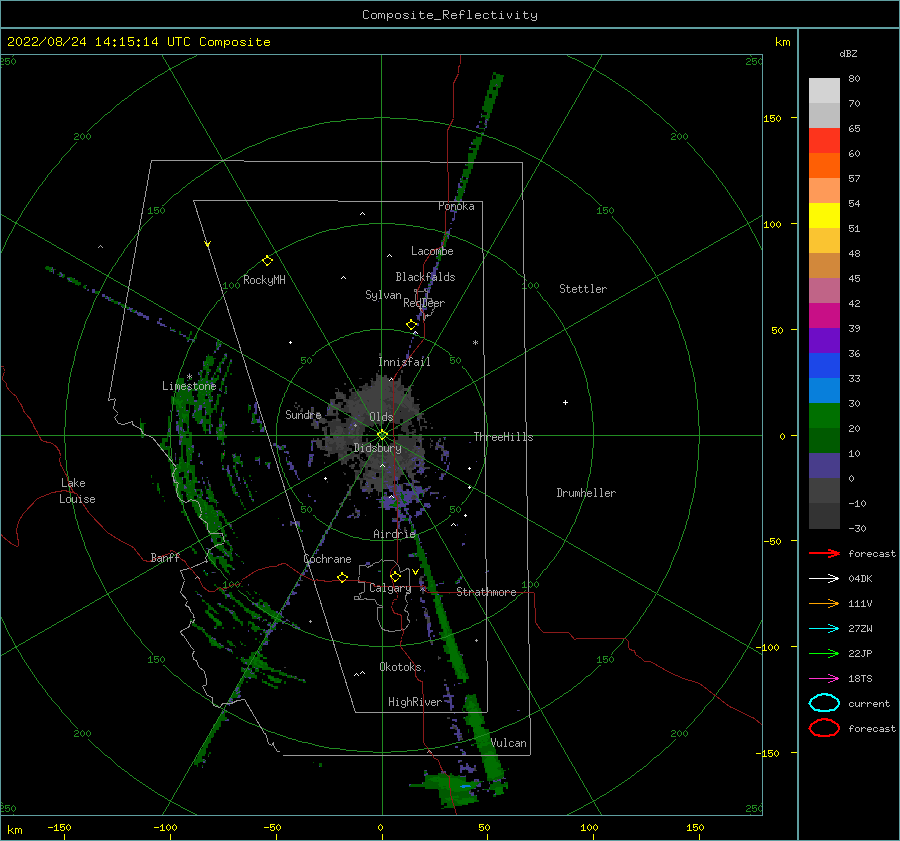The image size is (900, 841).
Task: Click the red 65-60 dBZ color swatch
Action: coord(824,141)
